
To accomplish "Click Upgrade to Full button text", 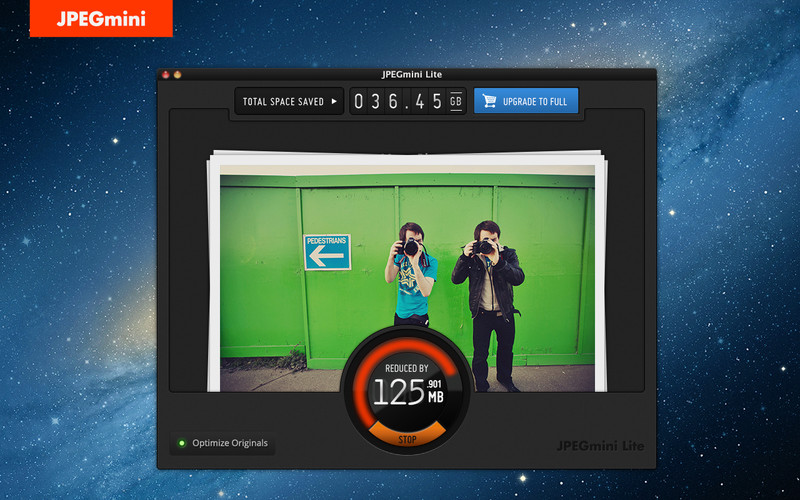I will tap(535, 102).
